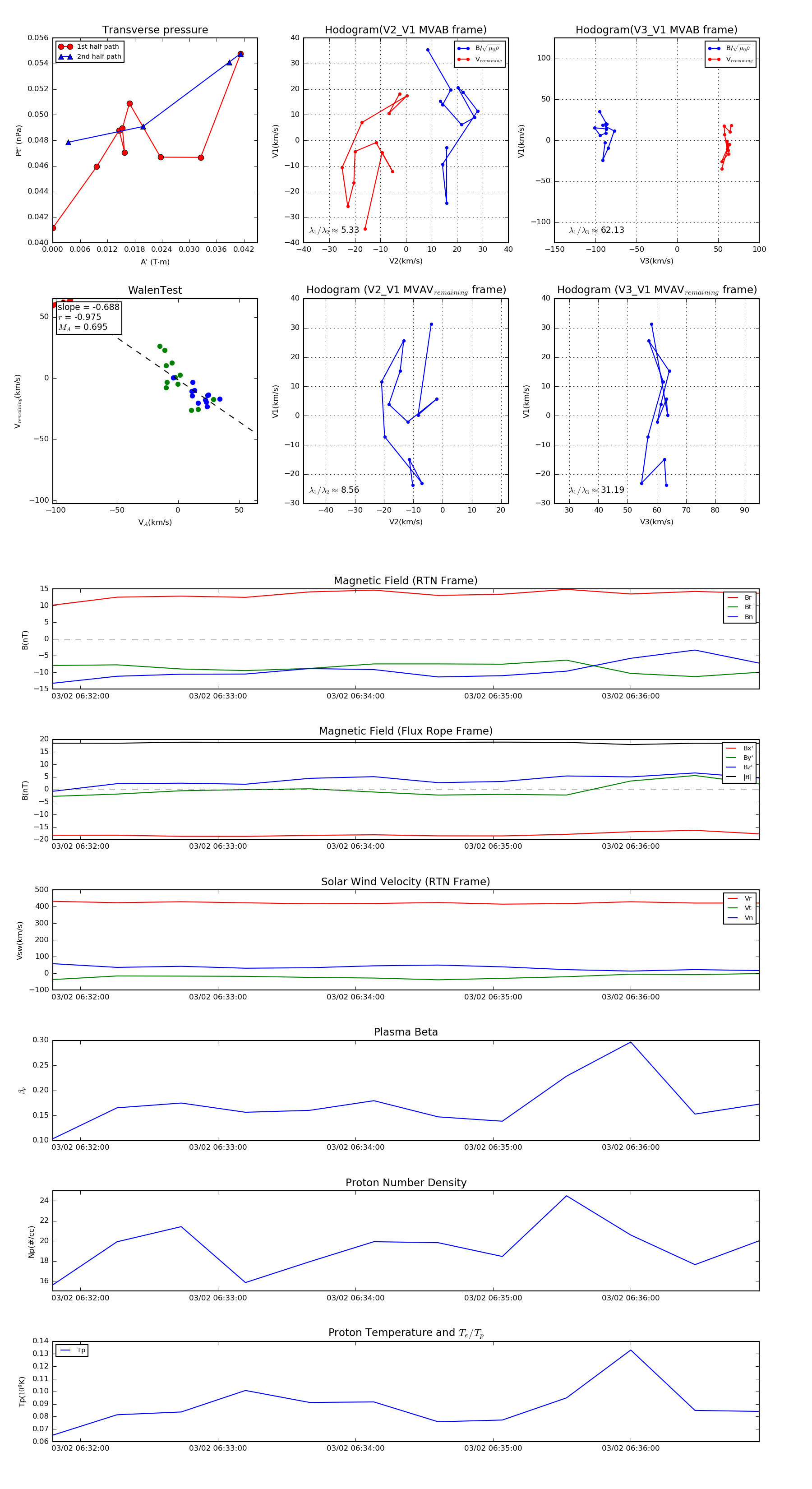Click "03/02 06:34:00" tick under Proton Number Density

(x=355, y=1298)
